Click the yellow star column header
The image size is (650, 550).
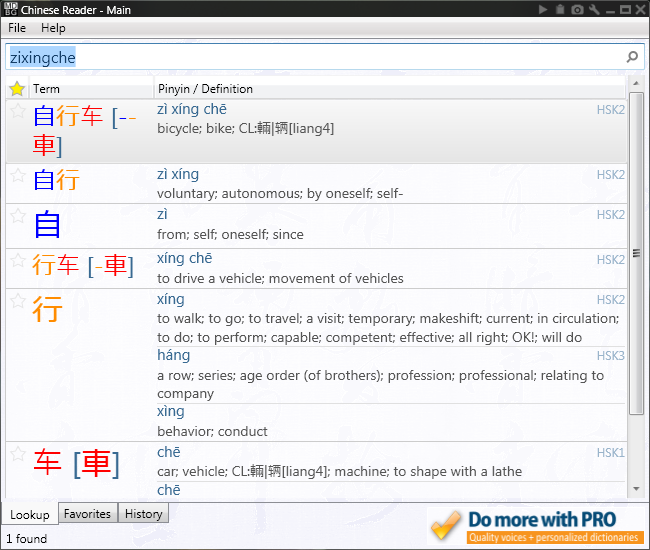pos(17,89)
